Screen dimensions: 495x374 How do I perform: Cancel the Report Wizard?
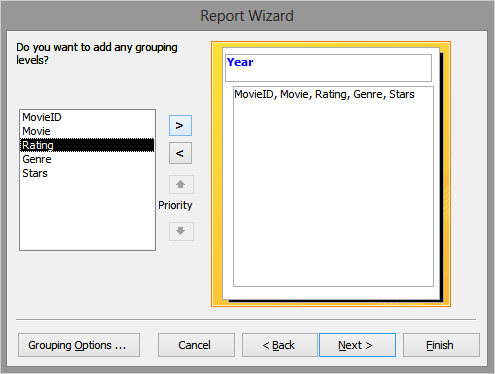[196, 345]
